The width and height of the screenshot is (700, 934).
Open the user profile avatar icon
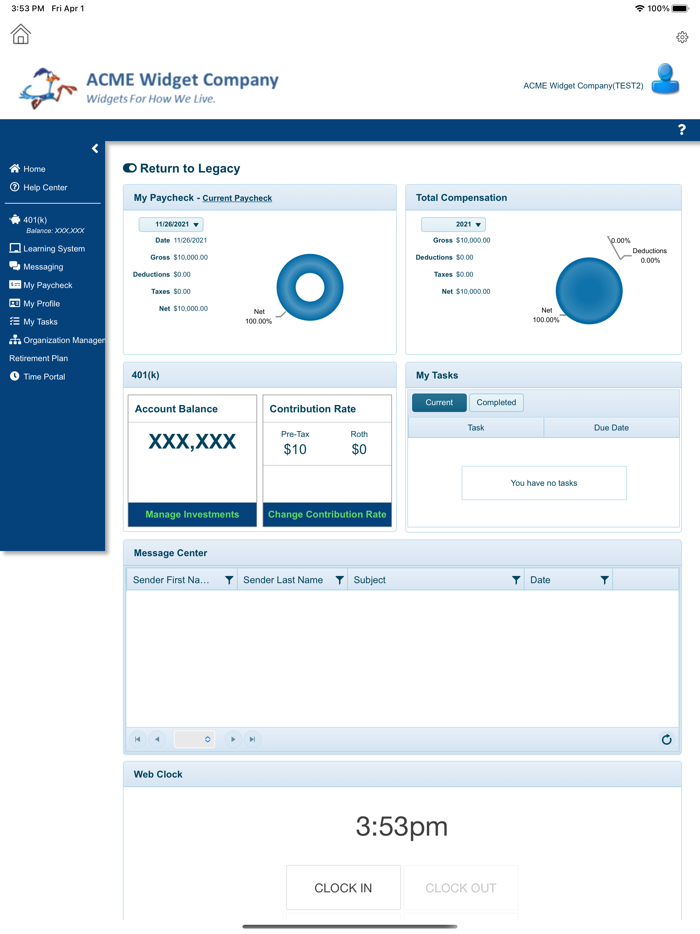click(x=665, y=79)
